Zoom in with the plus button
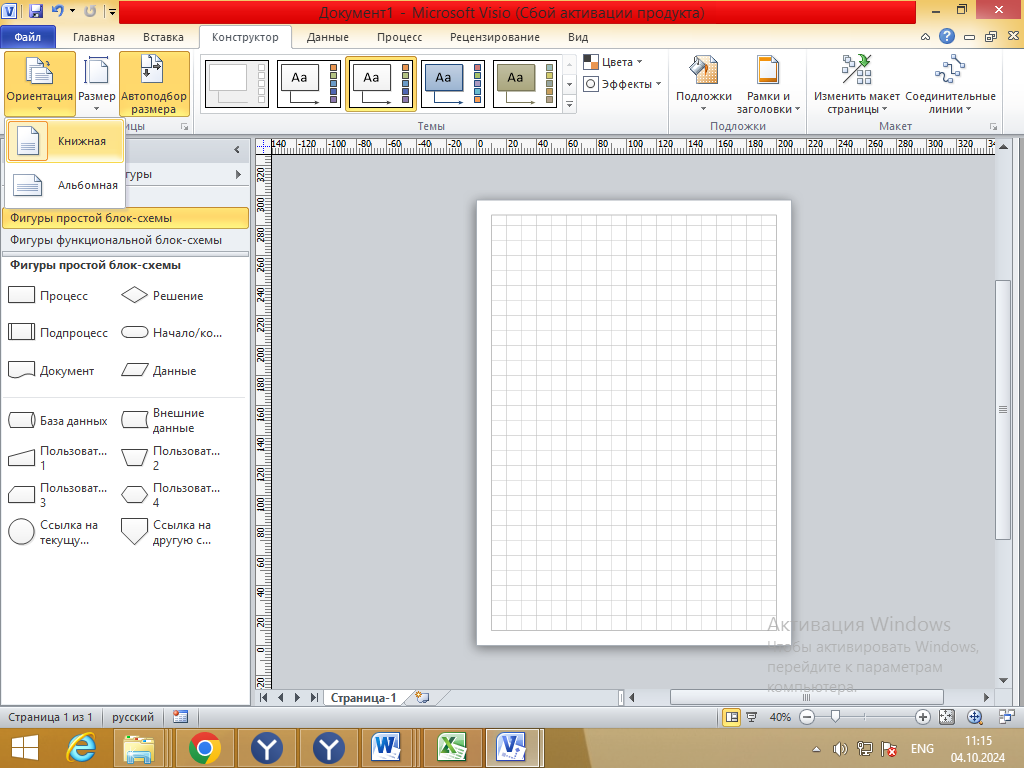This screenshot has width=1024, height=768. tap(923, 717)
